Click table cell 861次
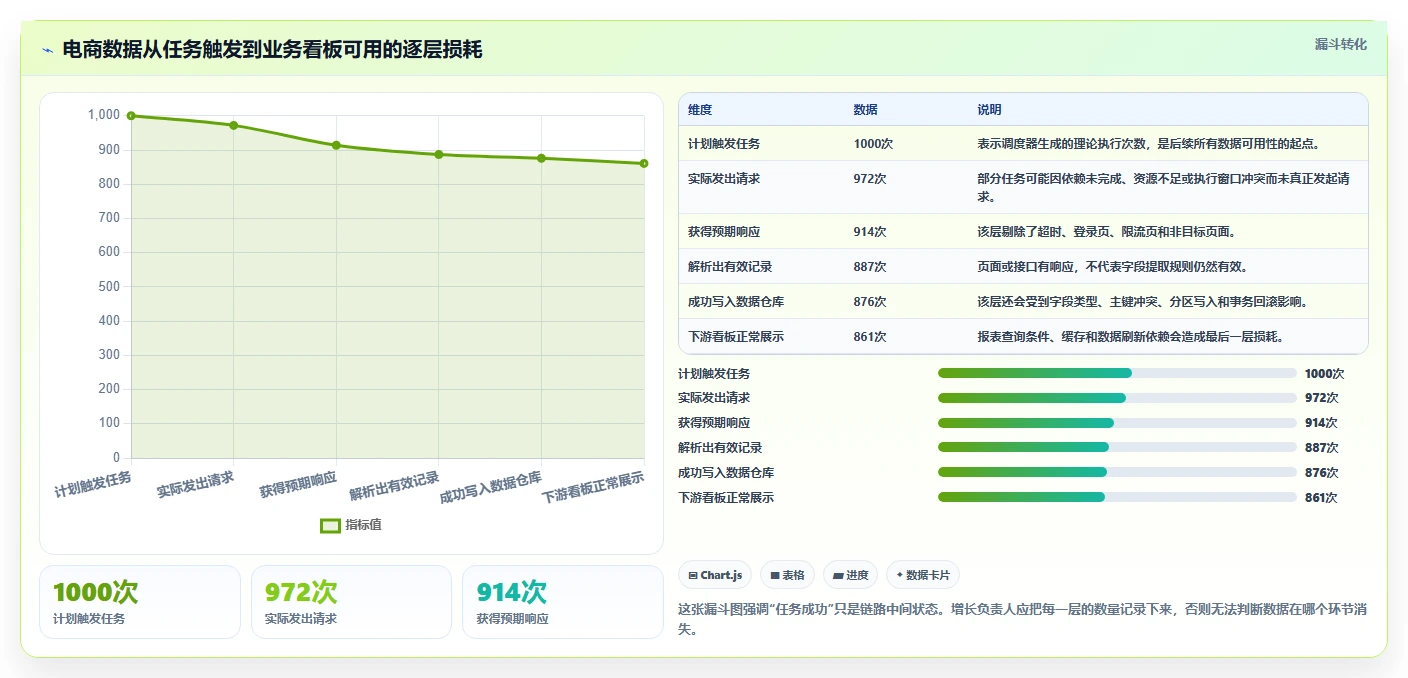The height and width of the screenshot is (678, 1408). click(870, 337)
